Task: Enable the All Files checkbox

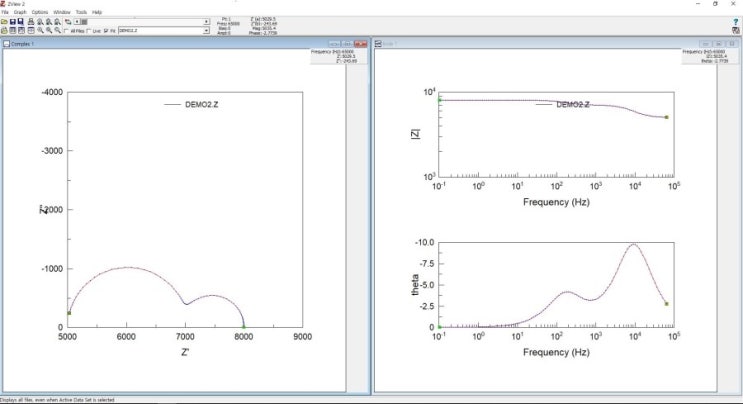Action: click(x=67, y=31)
